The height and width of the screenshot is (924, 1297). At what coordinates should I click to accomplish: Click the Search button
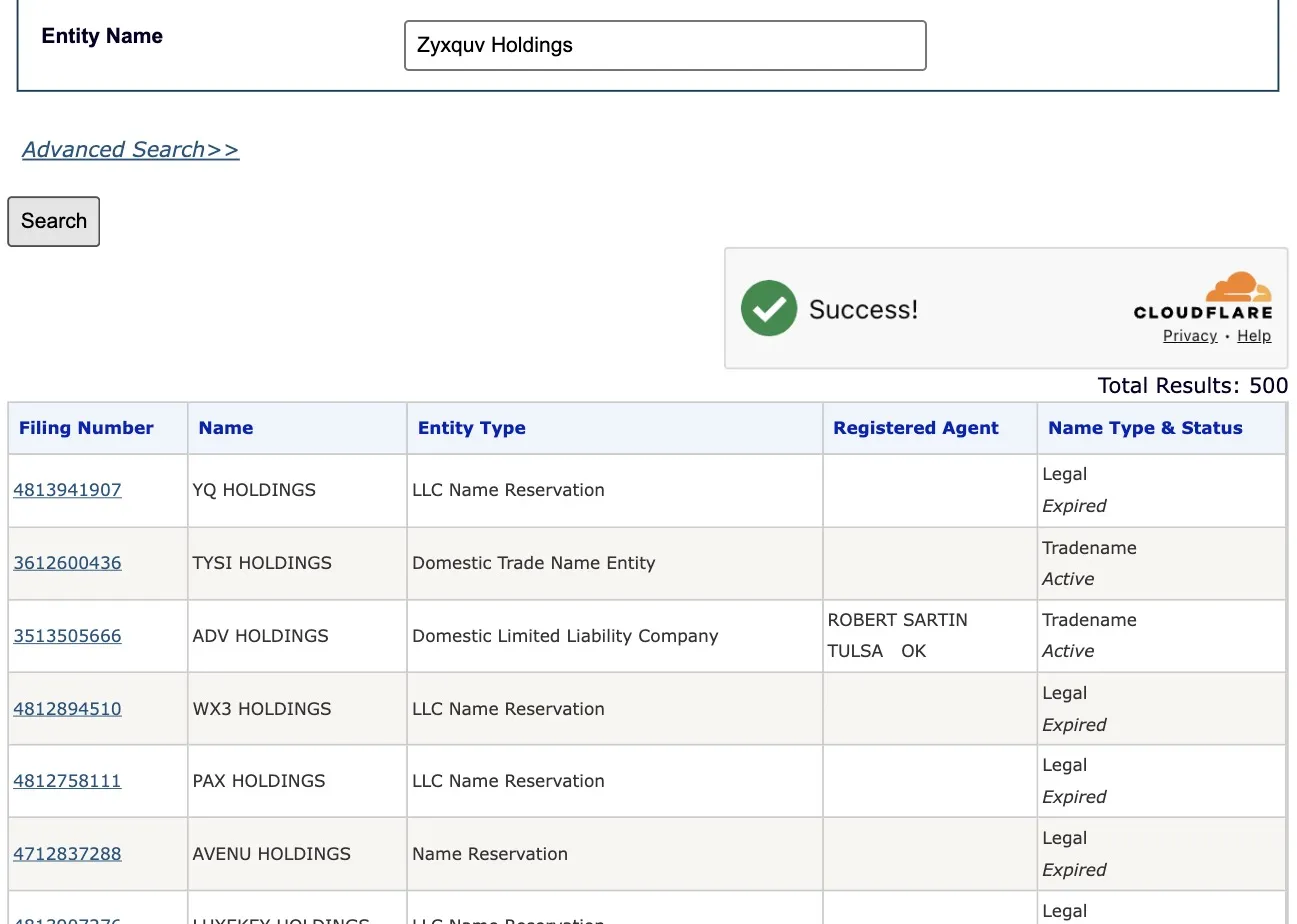pos(54,221)
